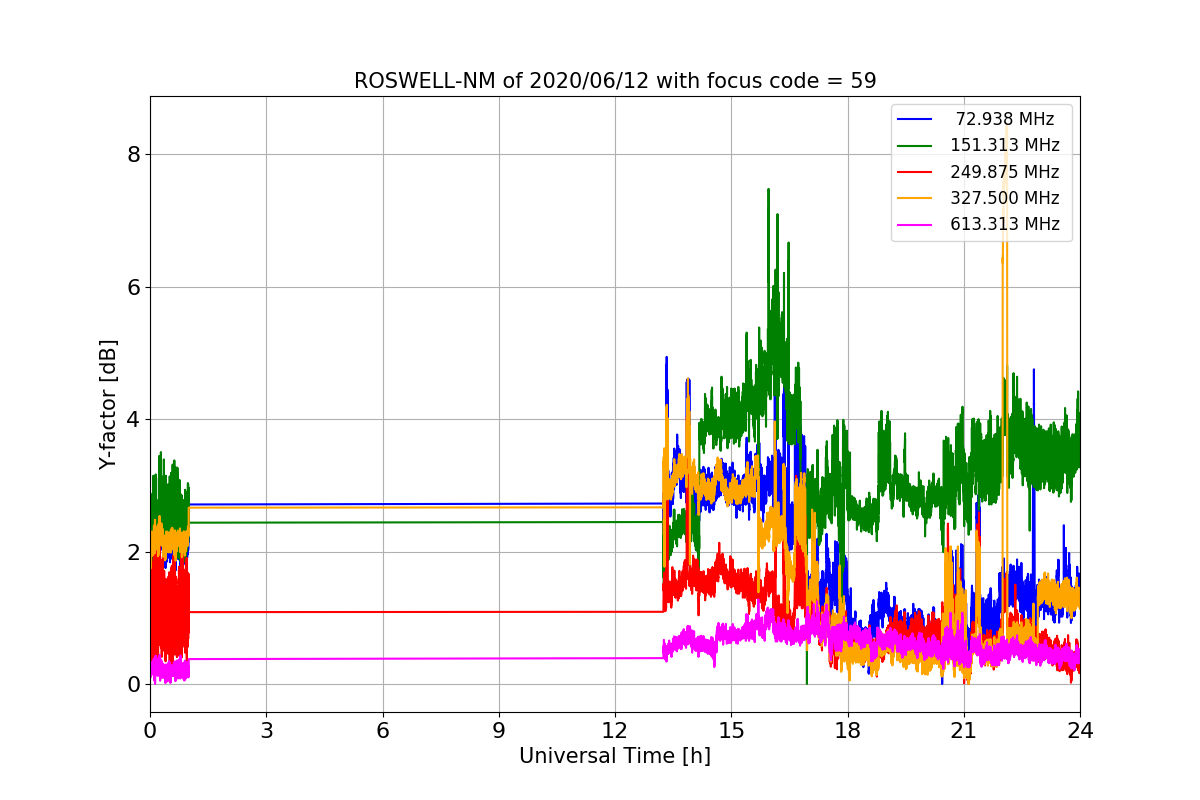Click x-axis tick label 24
1200x800 pixels.
[x=1080, y=730]
